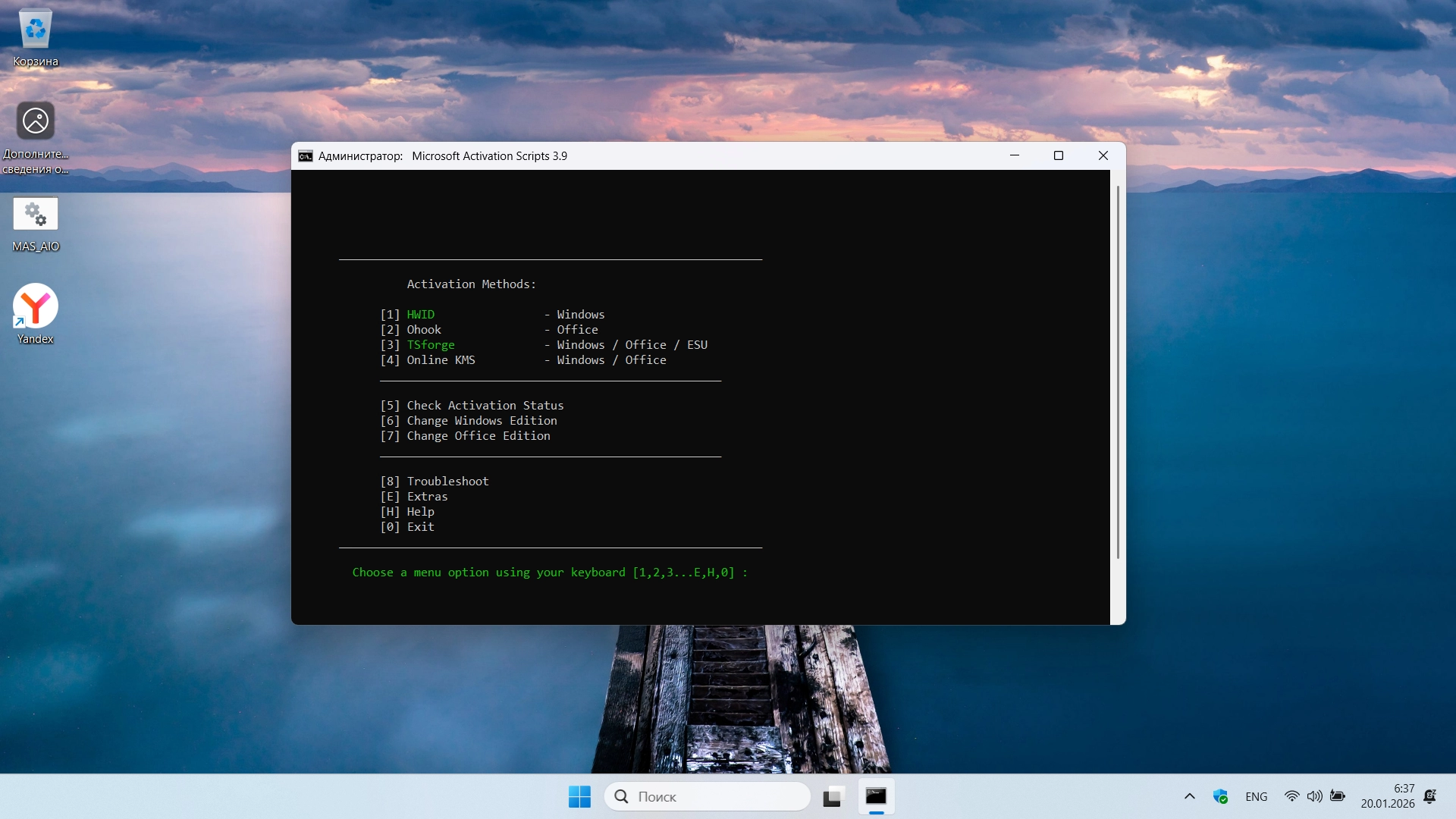
Task: Open the notifications bell icon
Action: (x=1429, y=796)
